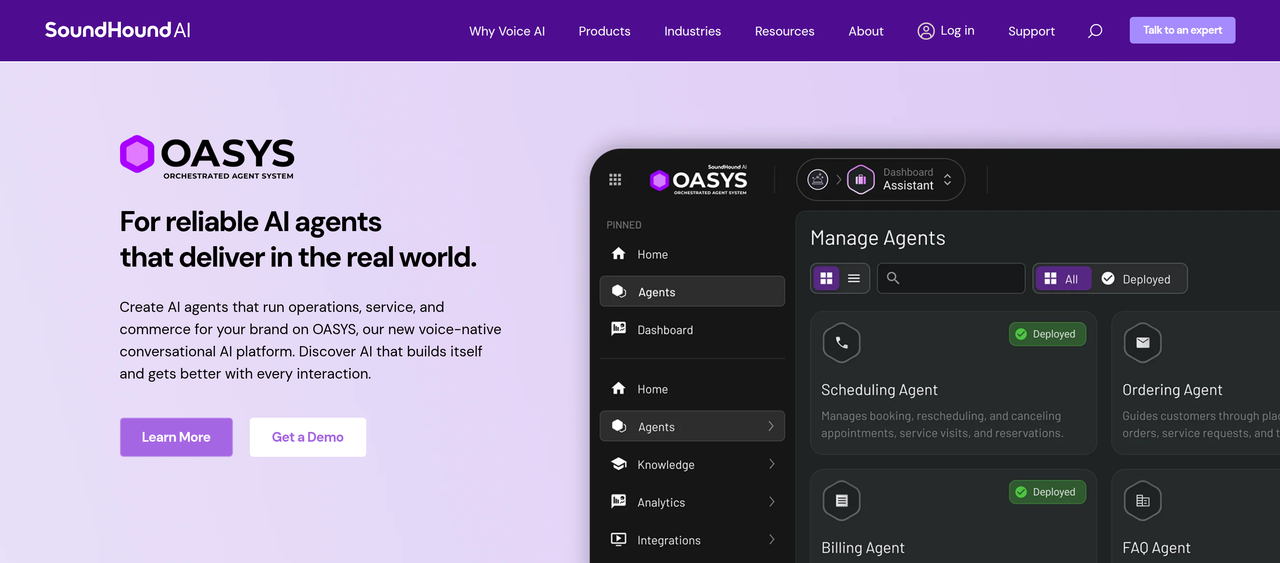1280x563 pixels.
Task: Click the Analytics sidebar label
Action: coord(661,503)
